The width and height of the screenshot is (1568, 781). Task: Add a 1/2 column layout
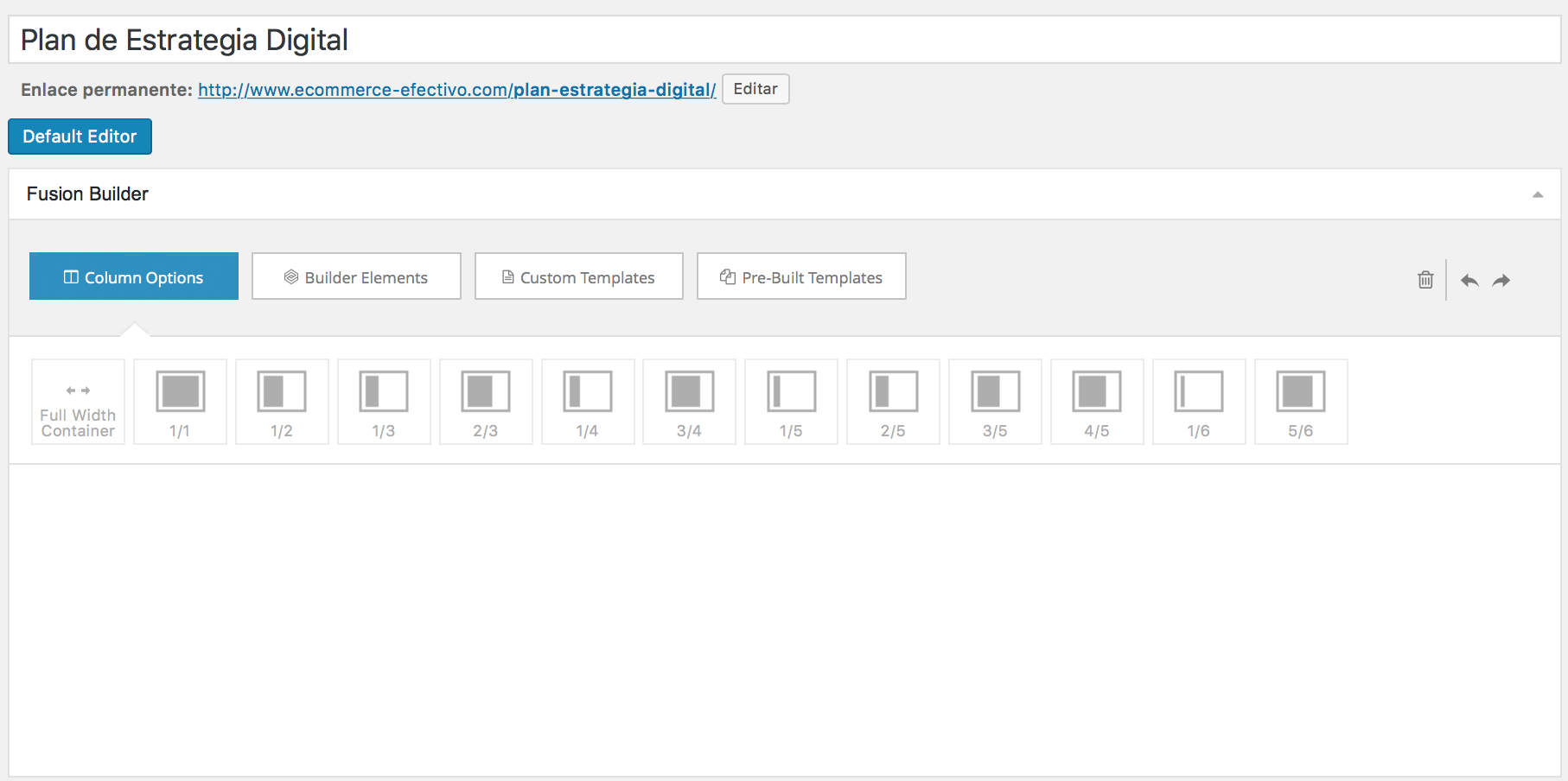(282, 402)
